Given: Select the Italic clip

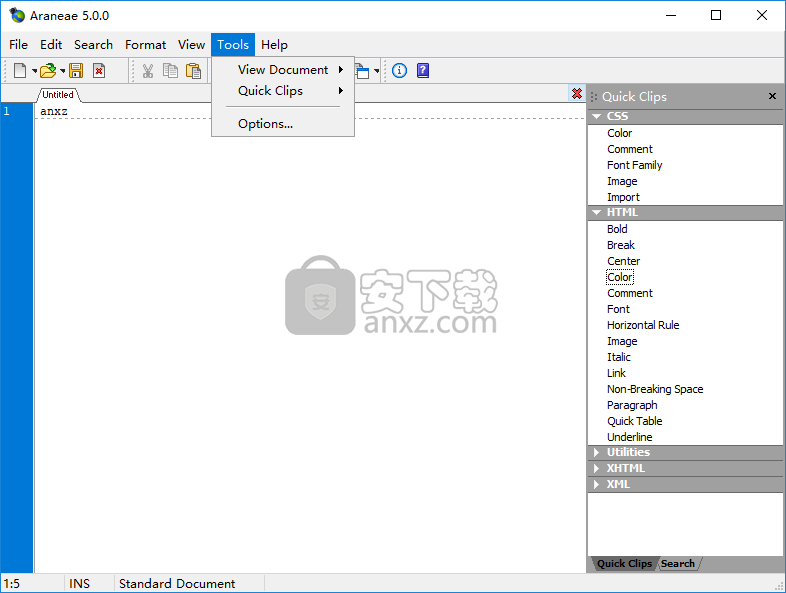Looking at the screenshot, I should click(619, 357).
